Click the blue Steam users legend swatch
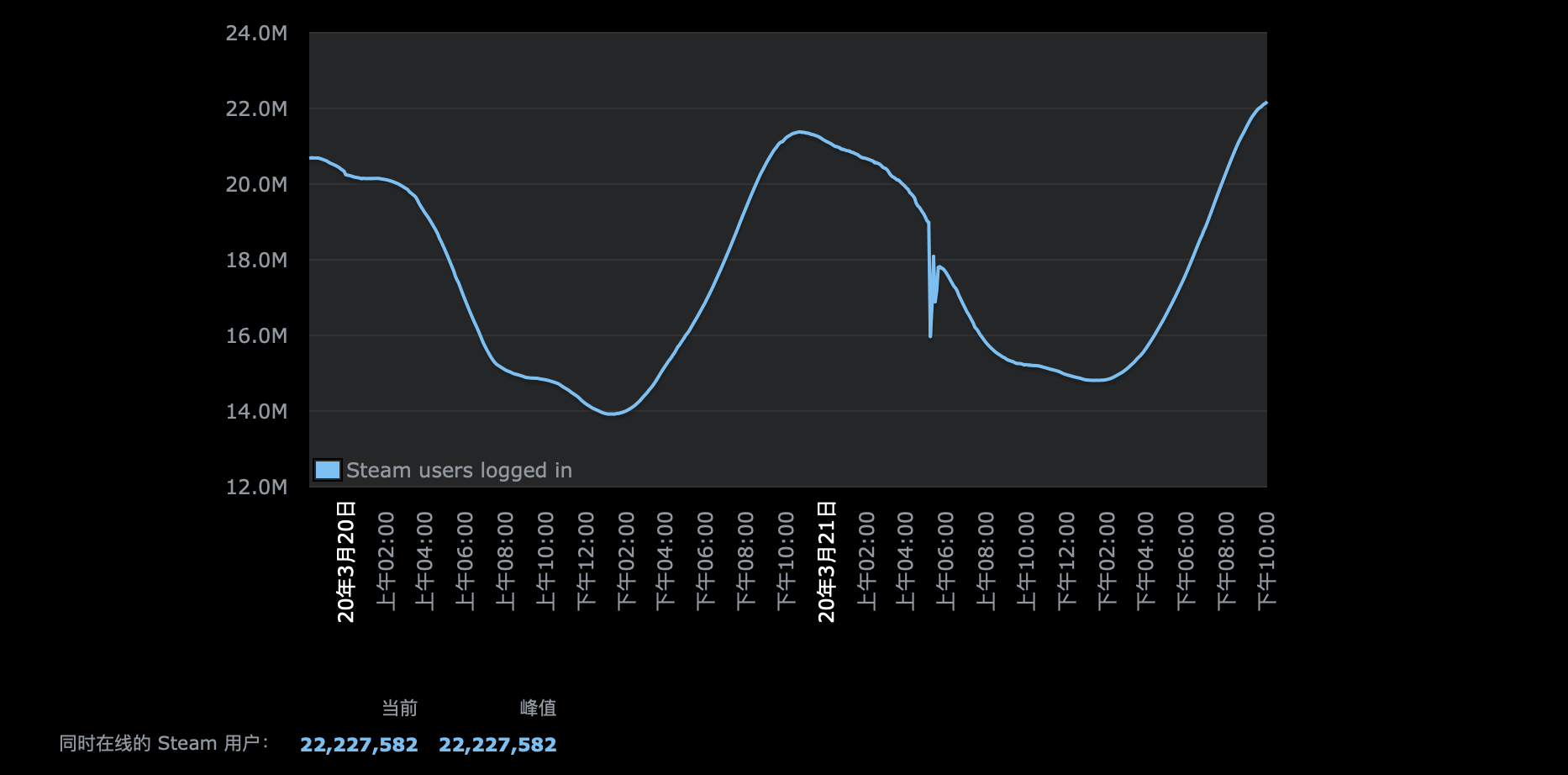The image size is (1568, 775). click(327, 470)
